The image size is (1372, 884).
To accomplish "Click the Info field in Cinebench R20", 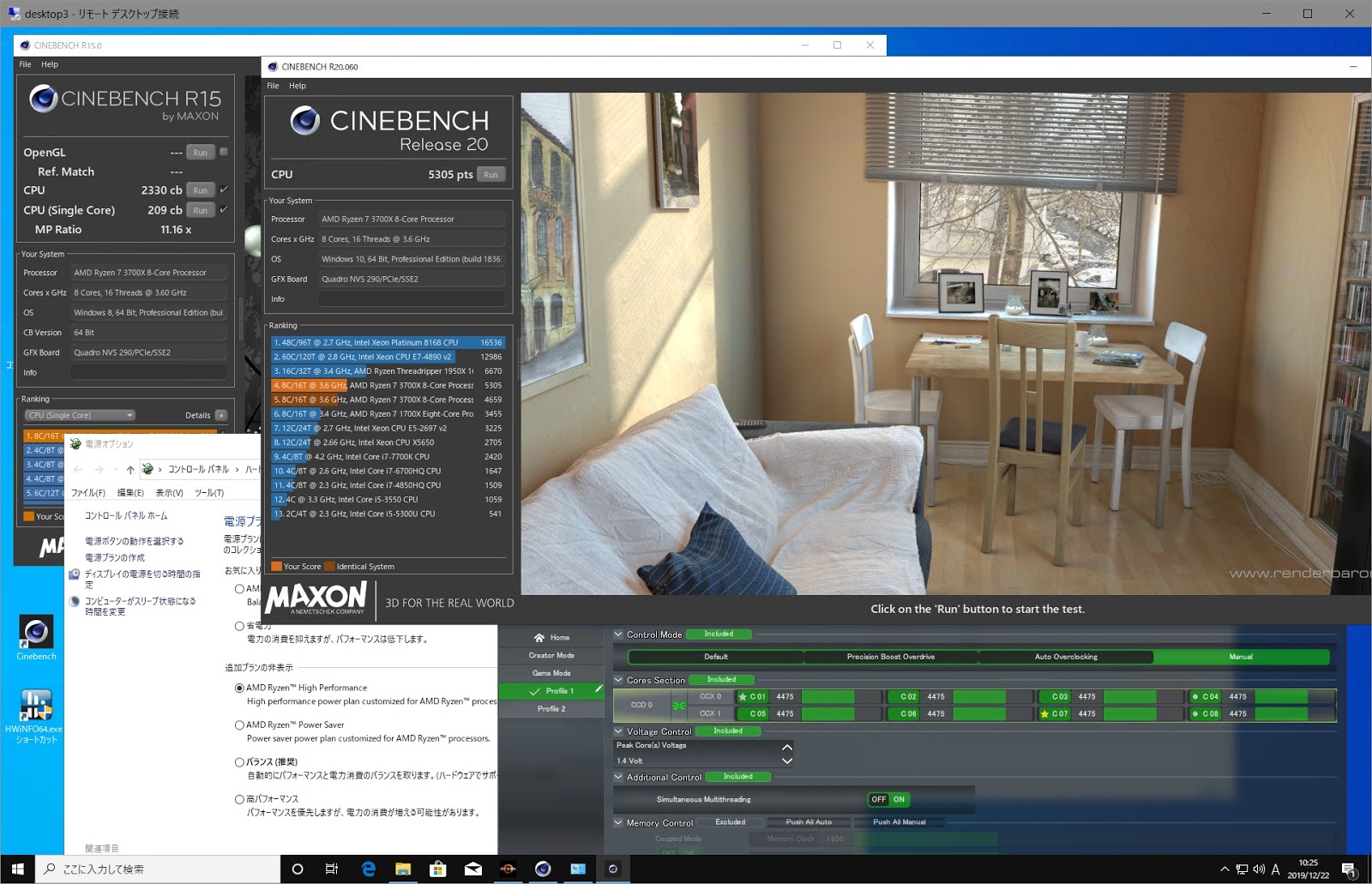I will tap(412, 299).
